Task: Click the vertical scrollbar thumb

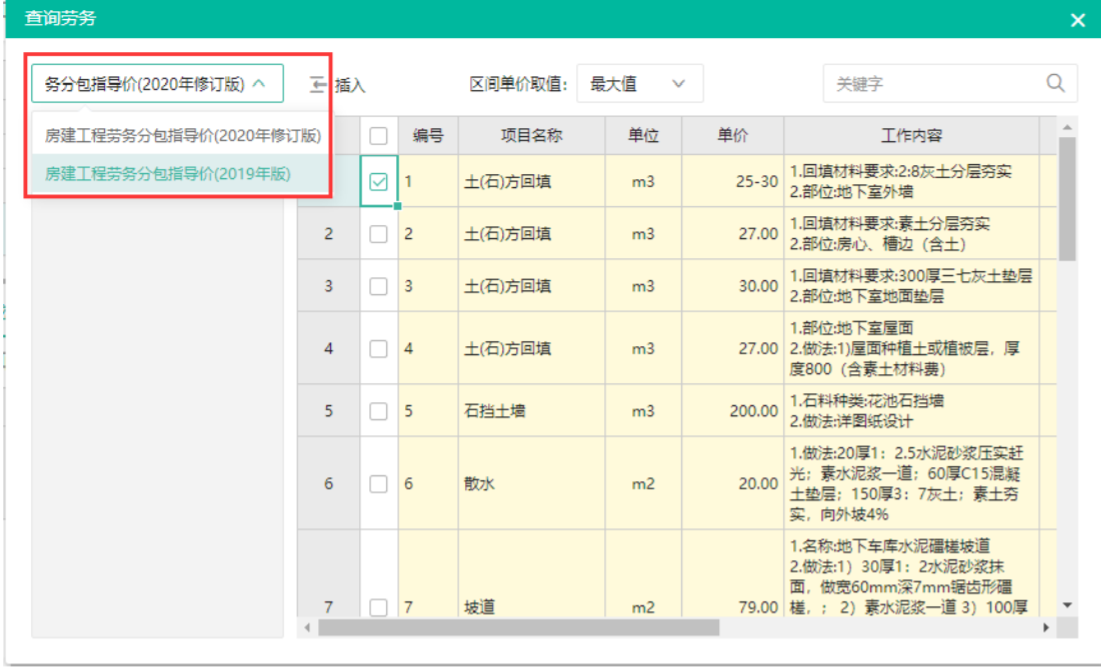Action: [x=1067, y=199]
